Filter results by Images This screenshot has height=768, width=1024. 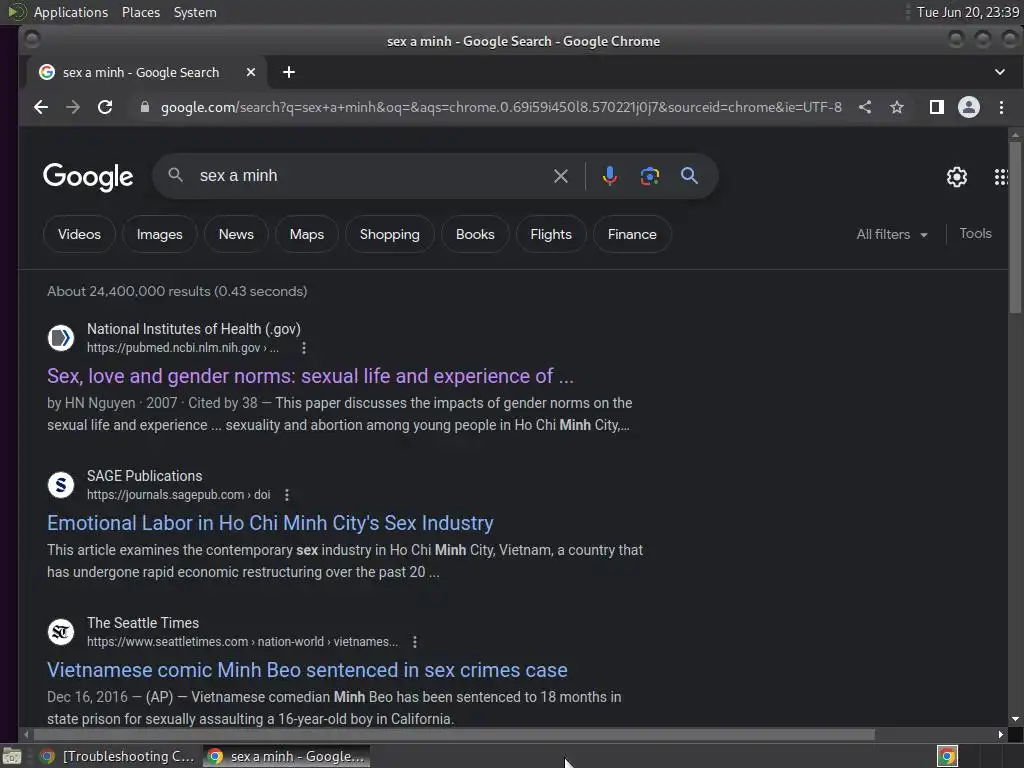[159, 234]
